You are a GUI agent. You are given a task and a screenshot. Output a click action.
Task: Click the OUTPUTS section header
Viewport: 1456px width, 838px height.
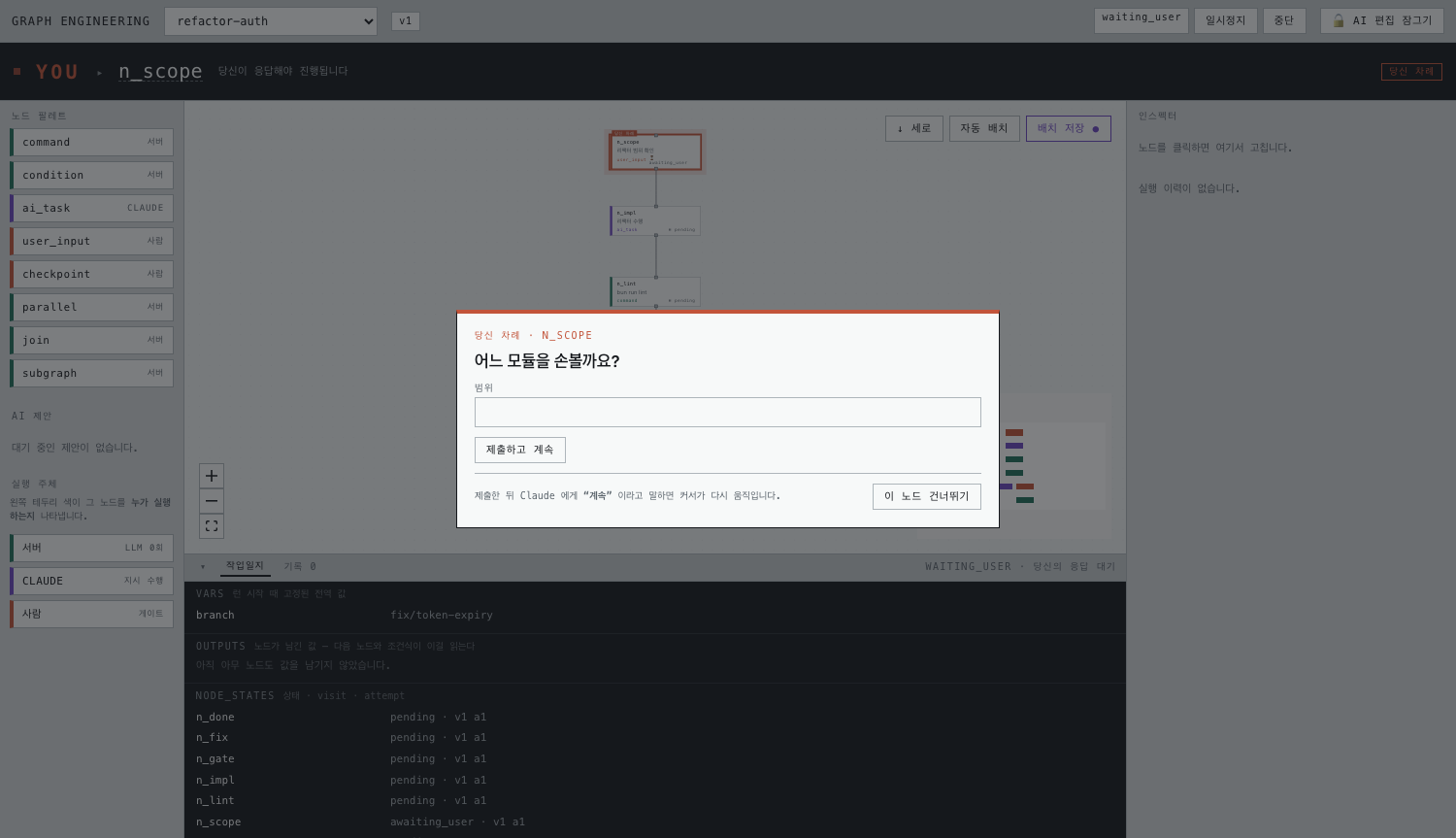(220, 646)
